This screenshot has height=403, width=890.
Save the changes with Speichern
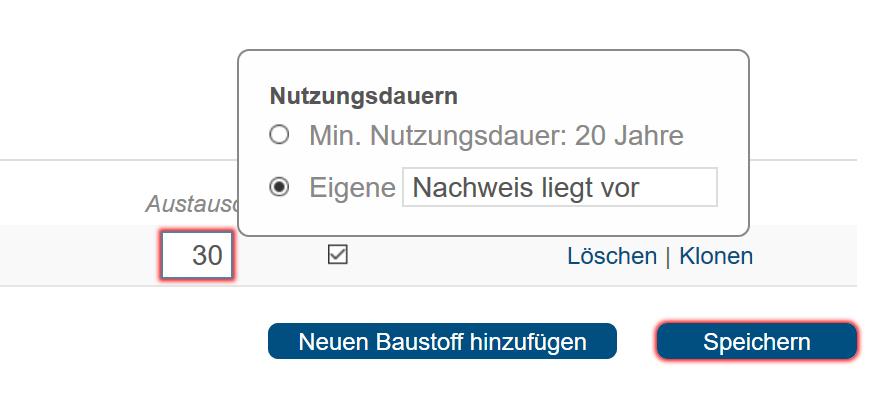click(757, 342)
